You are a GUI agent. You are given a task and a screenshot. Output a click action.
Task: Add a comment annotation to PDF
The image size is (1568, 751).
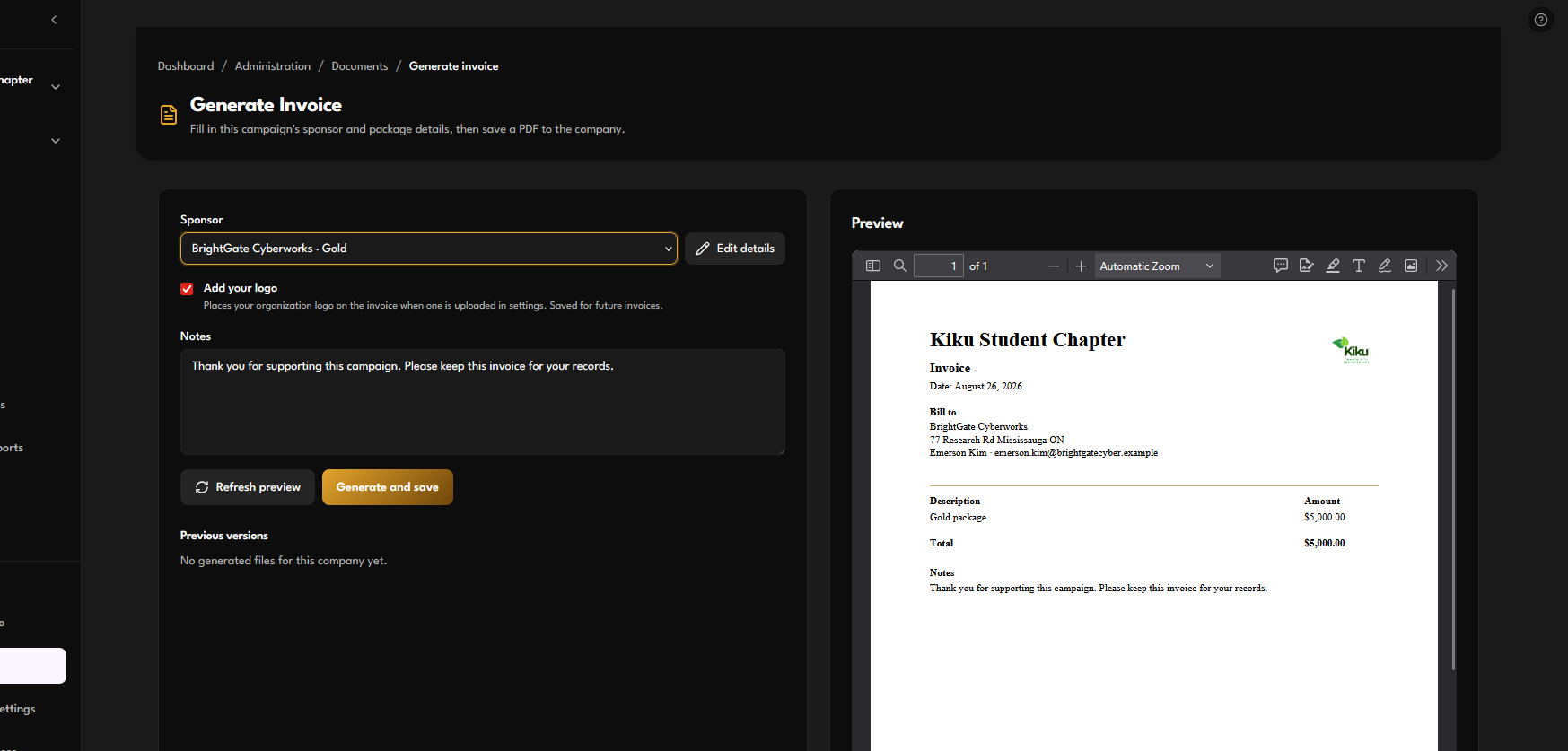pyautogui.click(x=1281, y=266)
